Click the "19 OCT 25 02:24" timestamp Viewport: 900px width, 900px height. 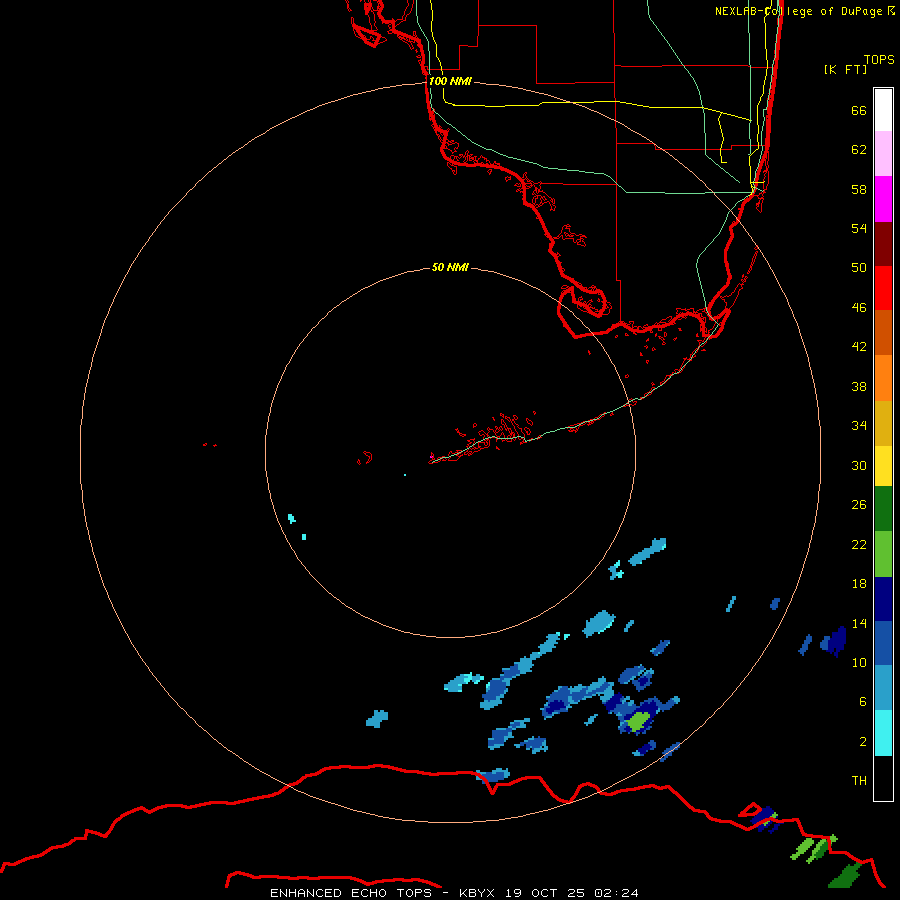(x=572, y=893)
